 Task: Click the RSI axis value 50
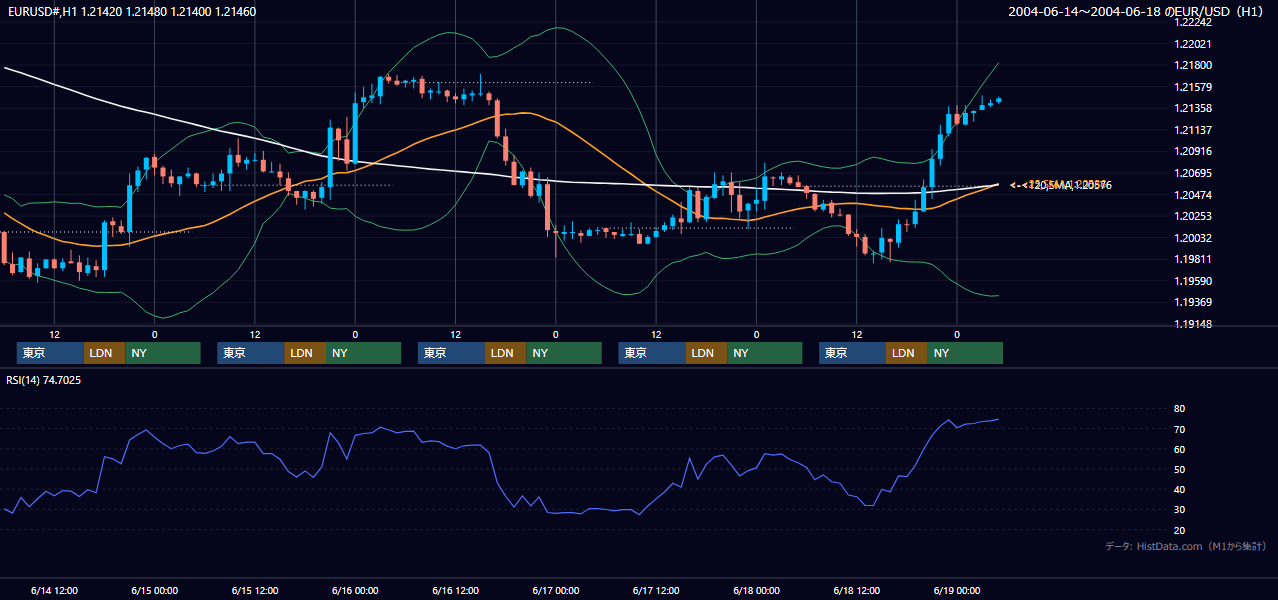pos(1180,470)
